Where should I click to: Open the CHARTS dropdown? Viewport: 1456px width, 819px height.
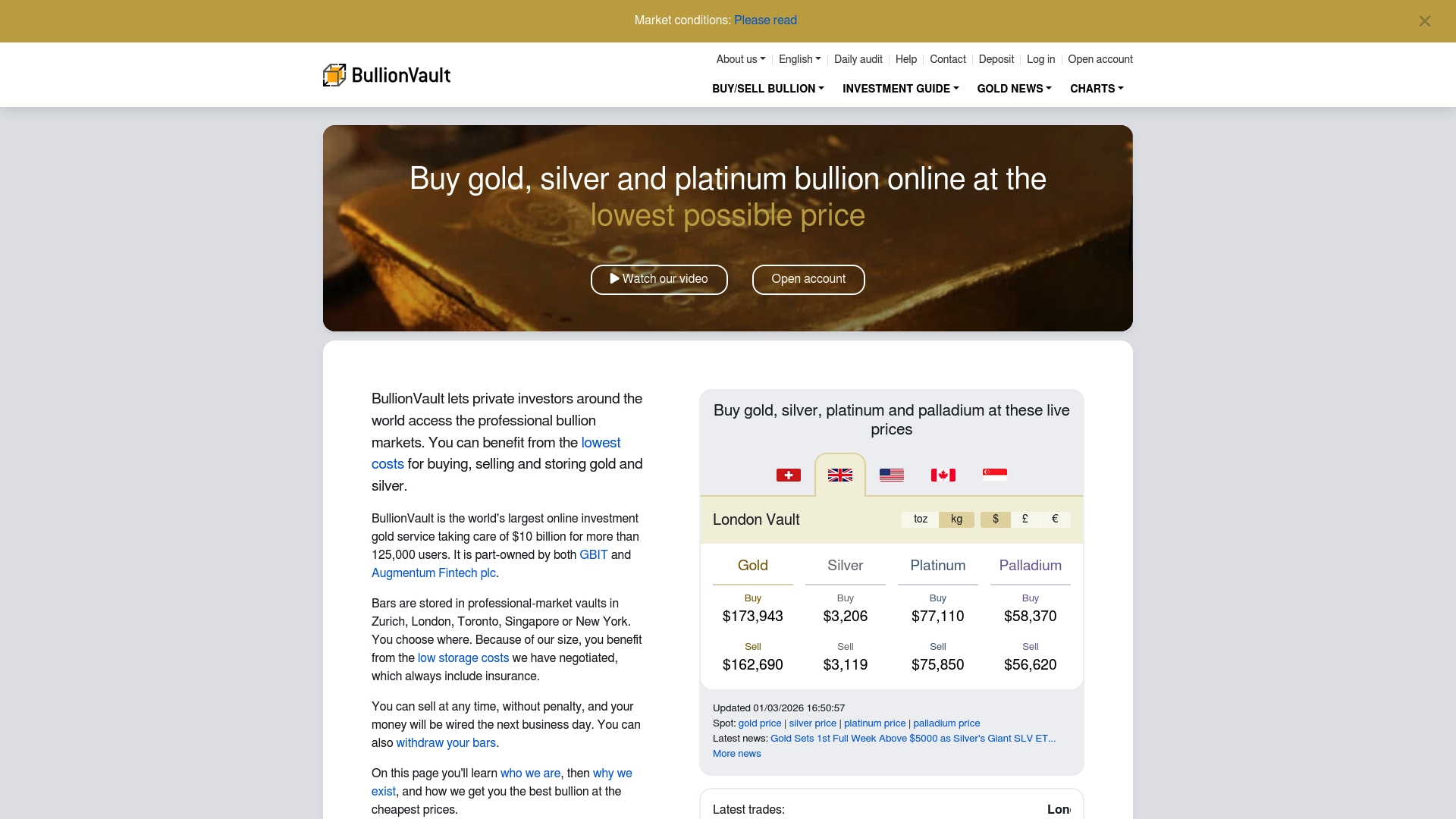pos(1096,89)
